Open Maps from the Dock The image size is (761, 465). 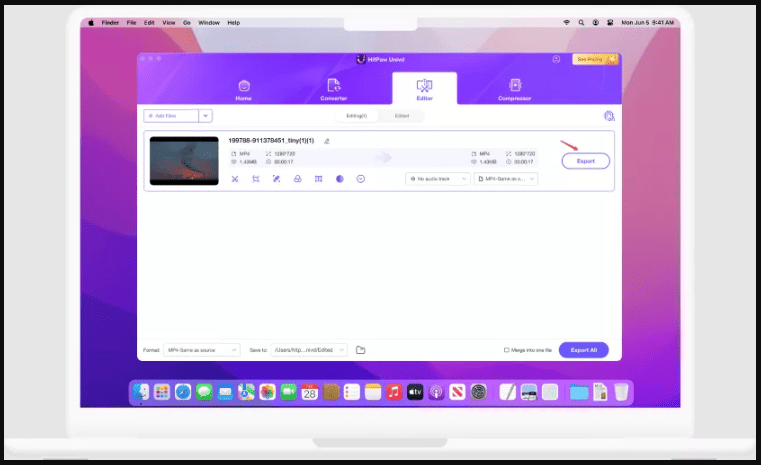pos(246,392)
